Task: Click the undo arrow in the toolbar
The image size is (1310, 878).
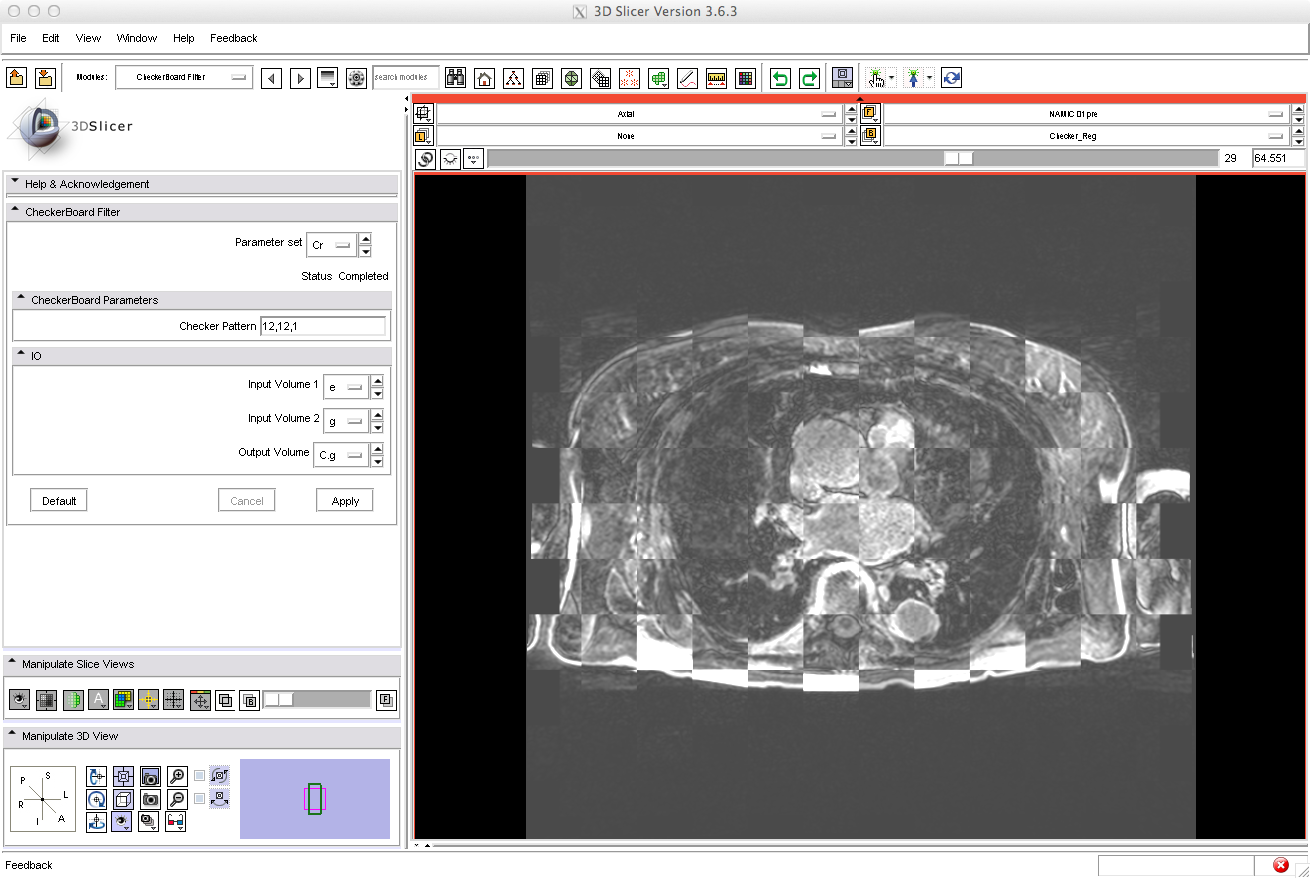Action: 780,78
